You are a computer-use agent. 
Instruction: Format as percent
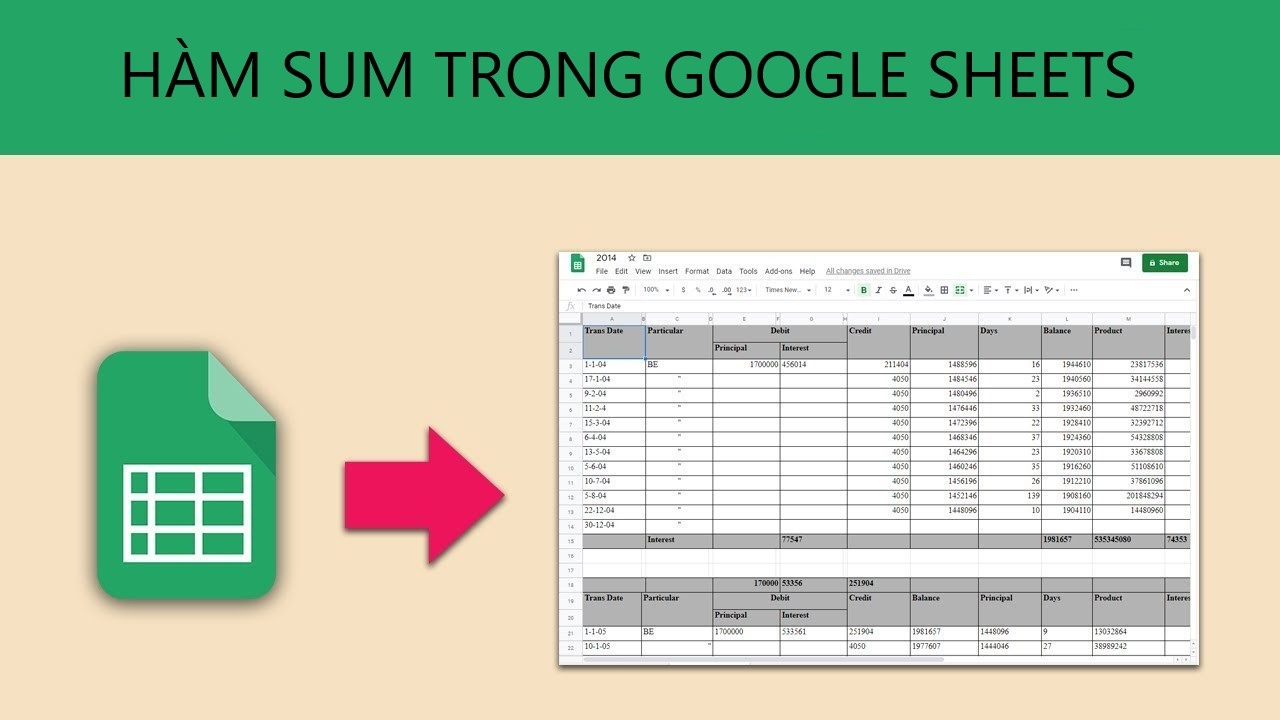698,290
